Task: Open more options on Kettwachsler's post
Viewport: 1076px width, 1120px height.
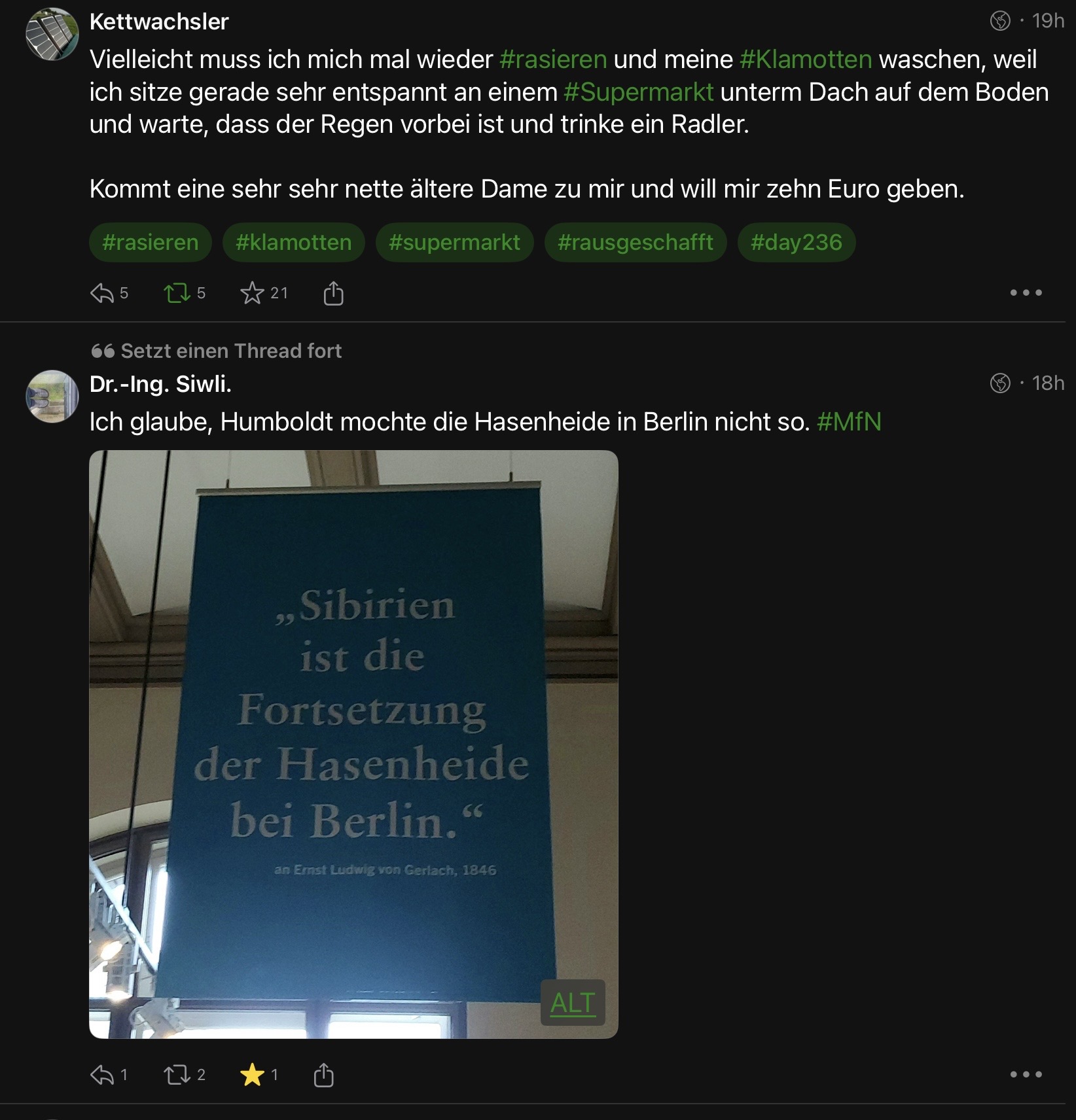Action: tap(1026, 293)
